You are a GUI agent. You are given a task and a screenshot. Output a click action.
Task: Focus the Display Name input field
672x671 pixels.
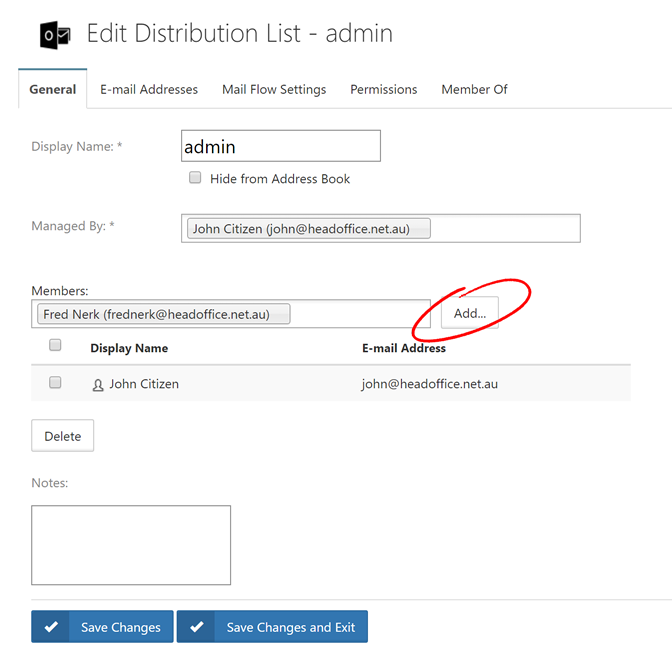tap(281, 146)
